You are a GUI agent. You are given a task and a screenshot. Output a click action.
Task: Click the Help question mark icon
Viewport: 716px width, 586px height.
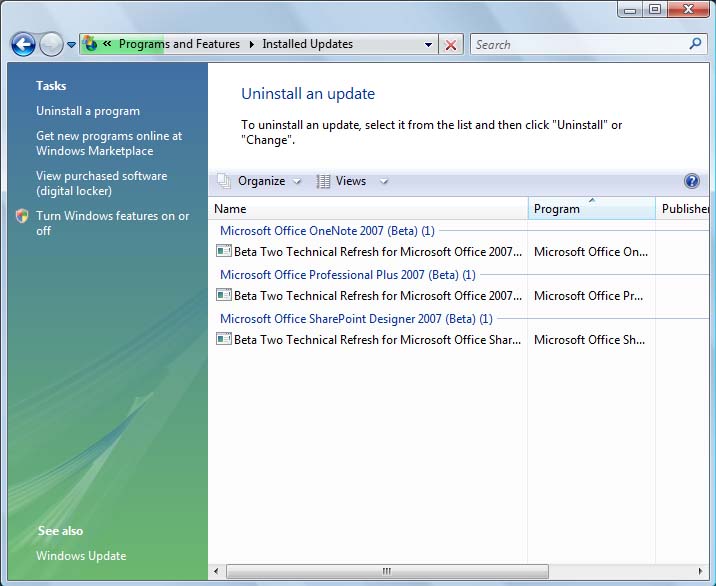click(x=691, y=181)
